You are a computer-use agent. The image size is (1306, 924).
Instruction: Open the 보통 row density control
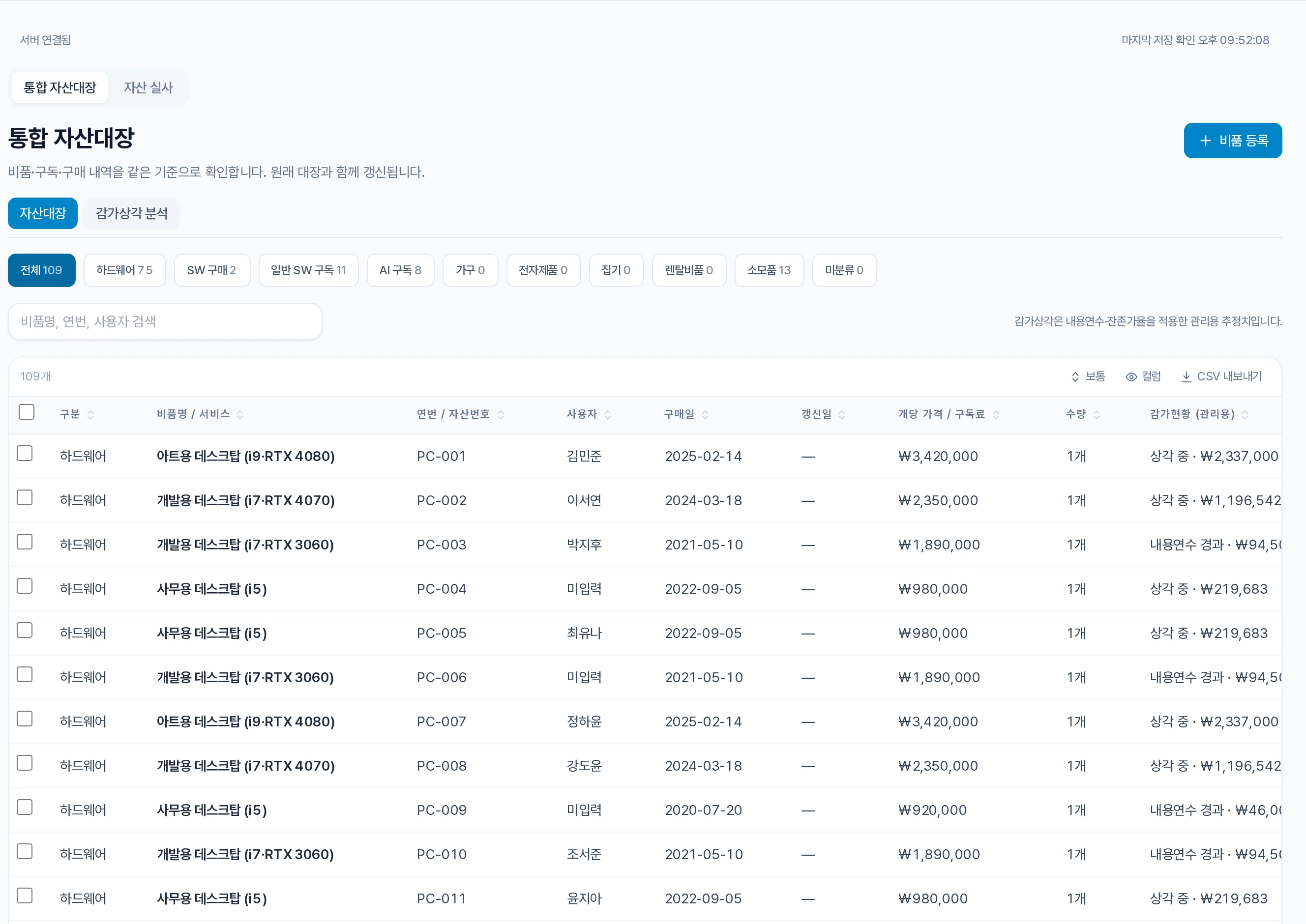point(1088,376)
